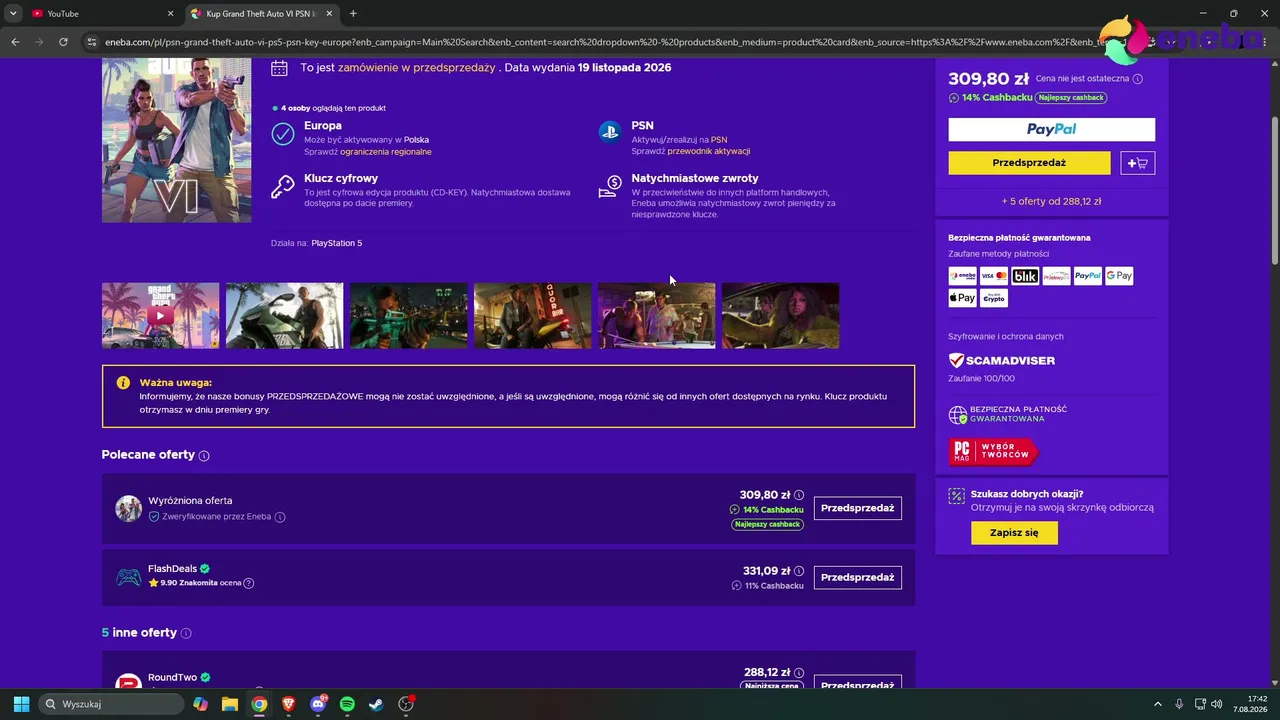Click the Eneba wallet payment icon
1280x720 pixels.
pos(962,276)
